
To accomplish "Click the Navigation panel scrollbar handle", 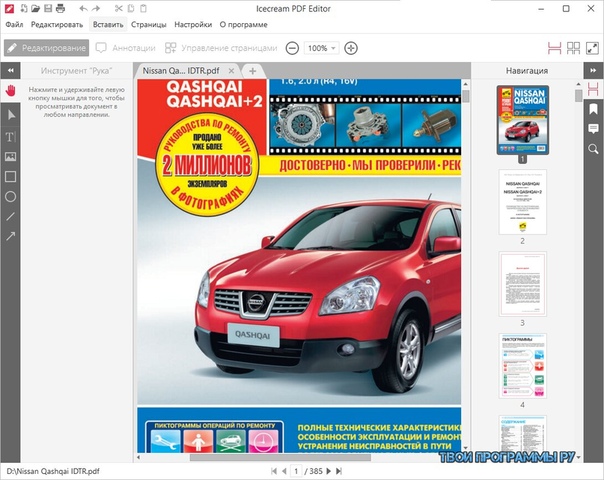I will [578, 96].
